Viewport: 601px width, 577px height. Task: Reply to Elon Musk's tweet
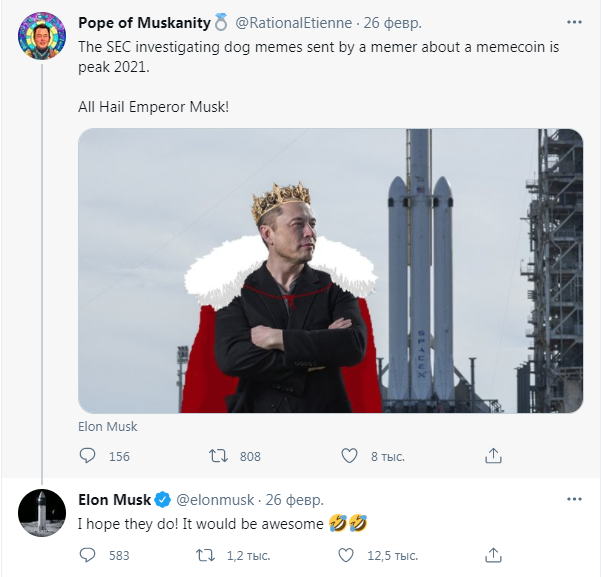click(88, 554)
